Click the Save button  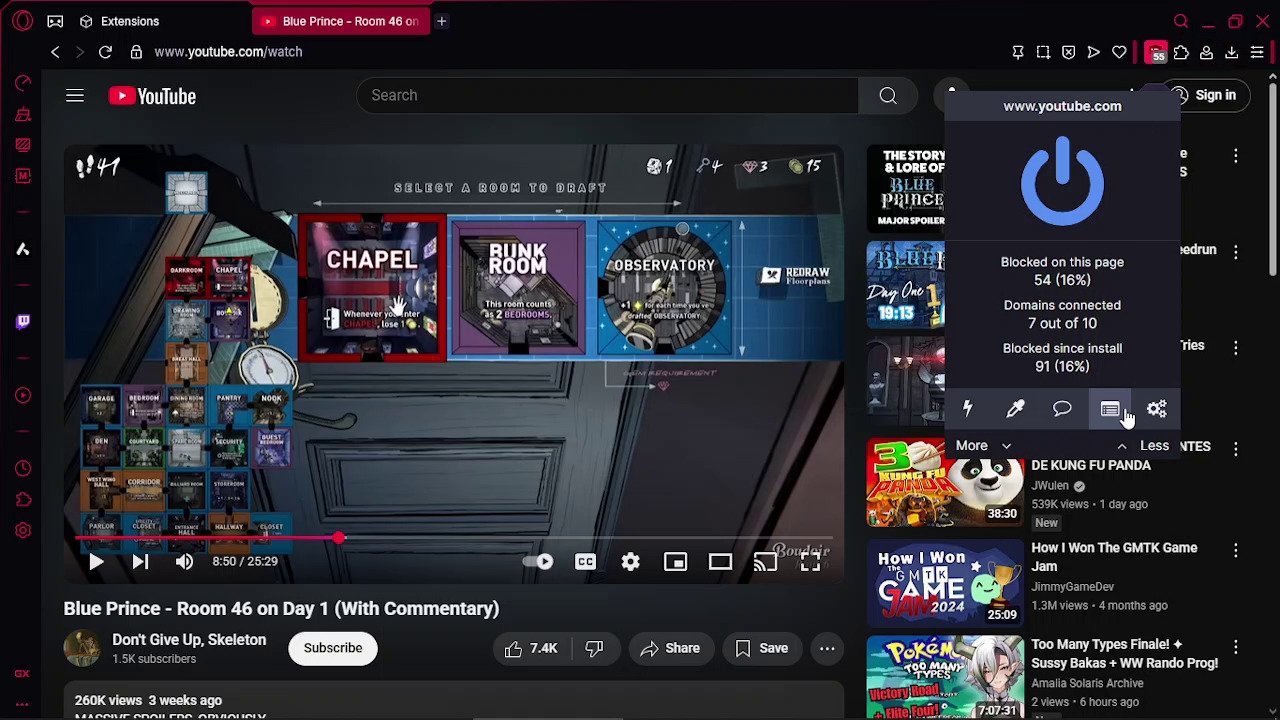point(762,648)
